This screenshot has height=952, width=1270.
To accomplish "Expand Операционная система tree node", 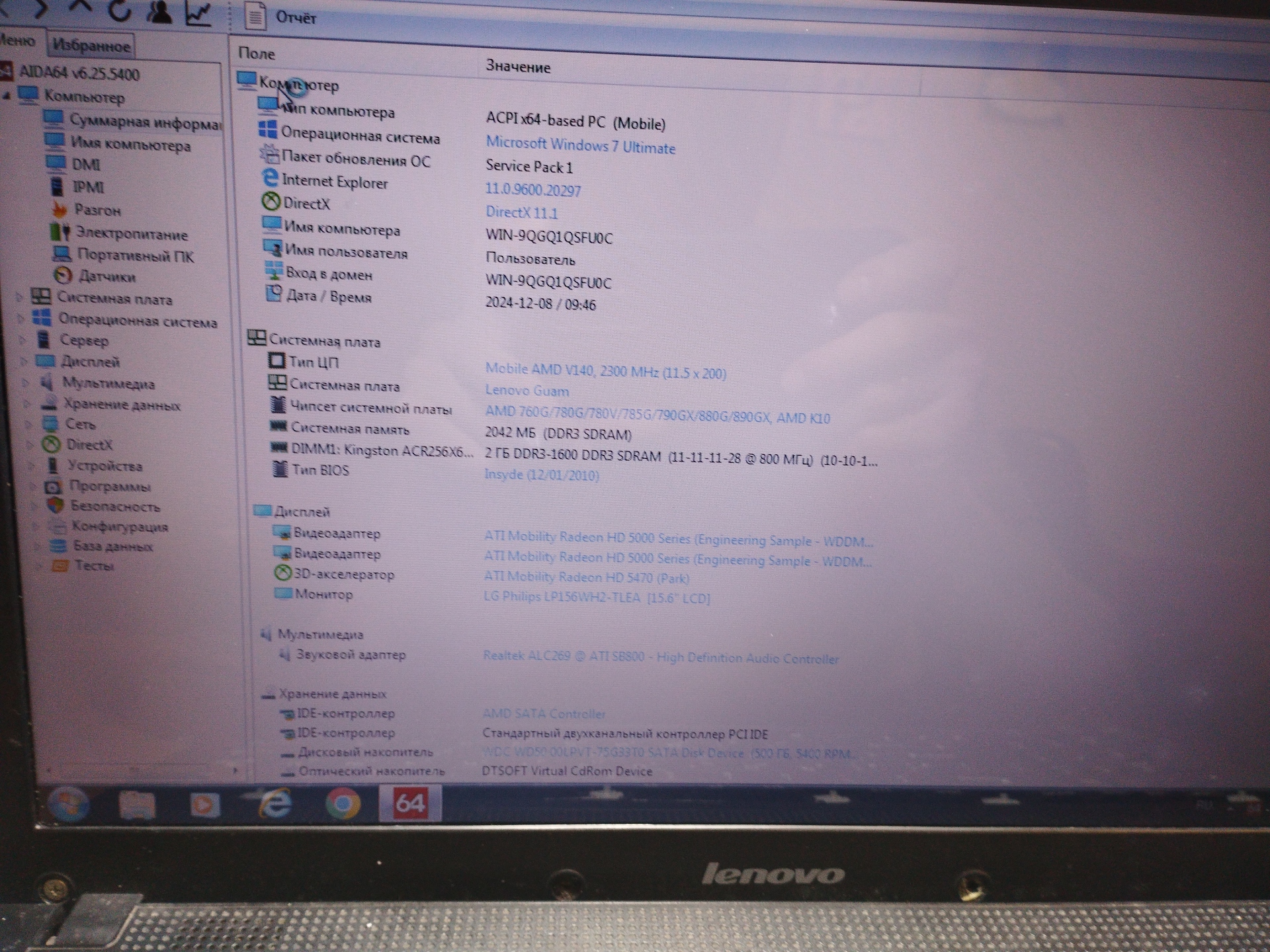I will pyautogui.click(x=21, y=319).
